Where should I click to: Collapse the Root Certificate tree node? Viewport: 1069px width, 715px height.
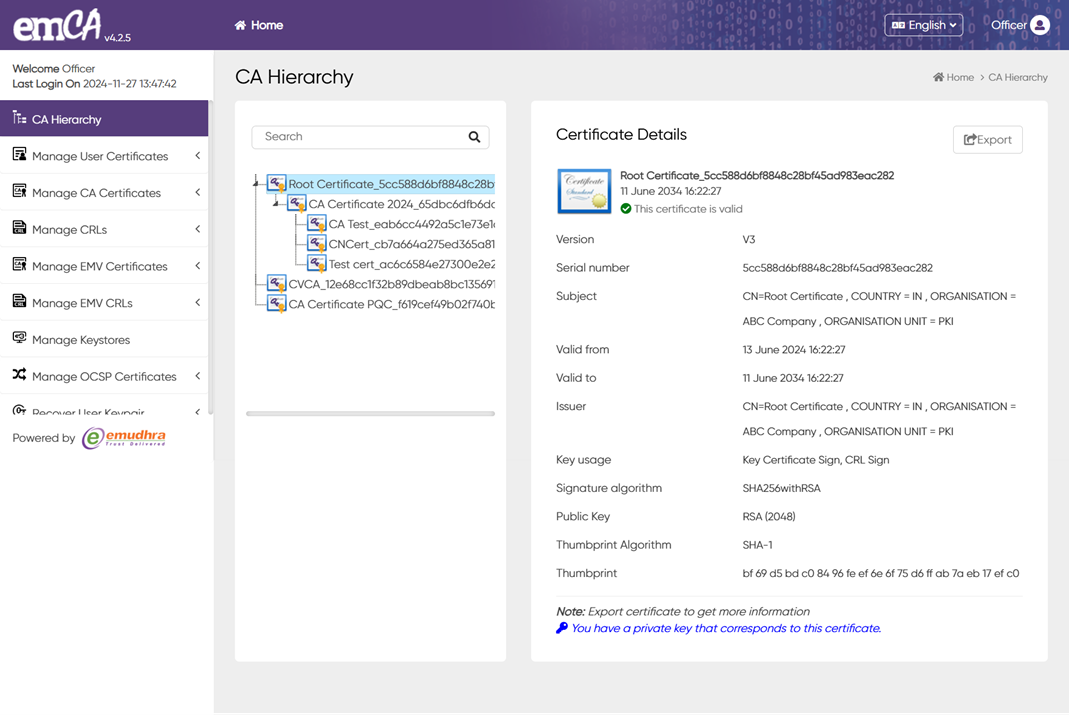point(257,184)
